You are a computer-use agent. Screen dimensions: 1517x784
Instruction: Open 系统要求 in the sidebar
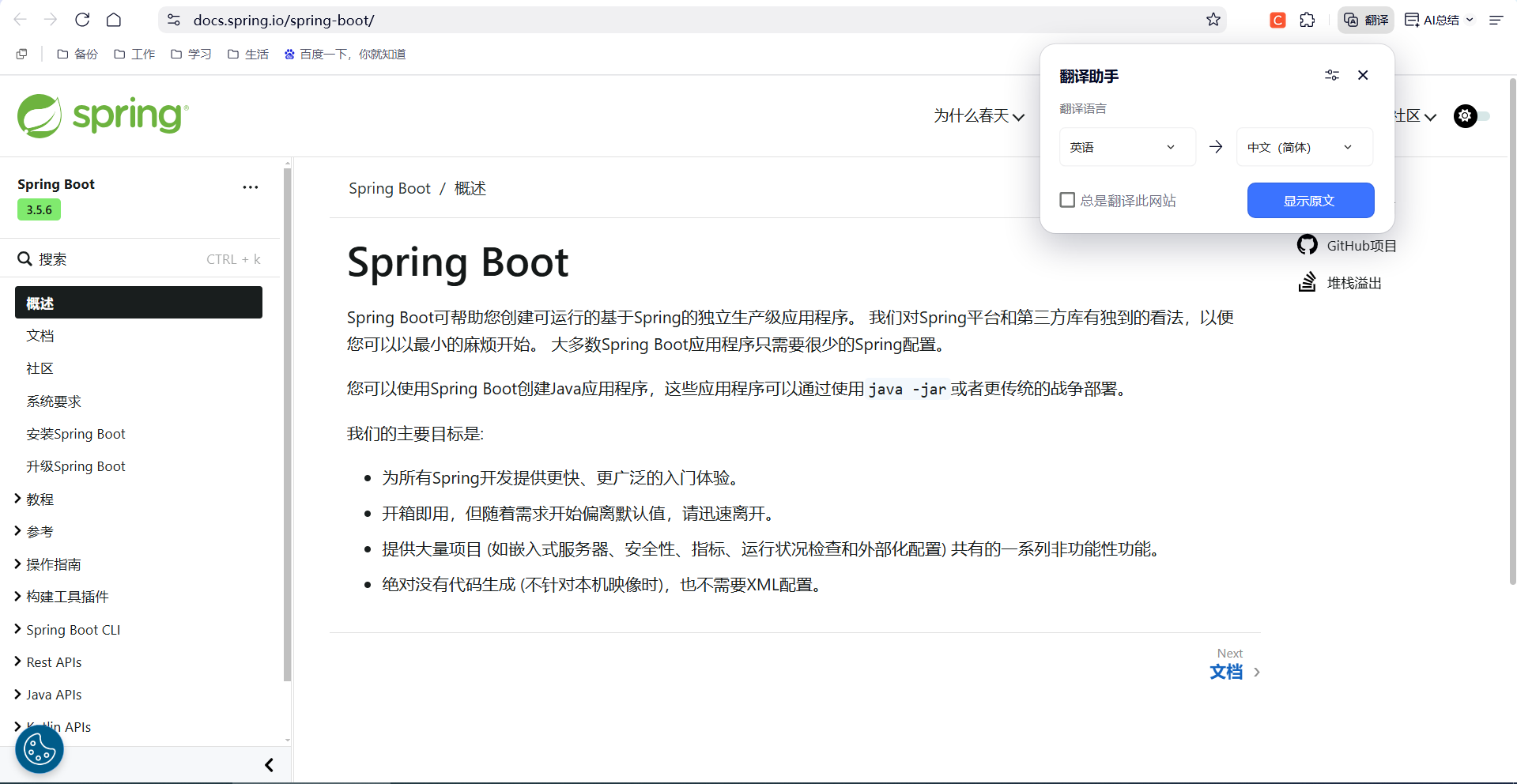tap(54, 401)
